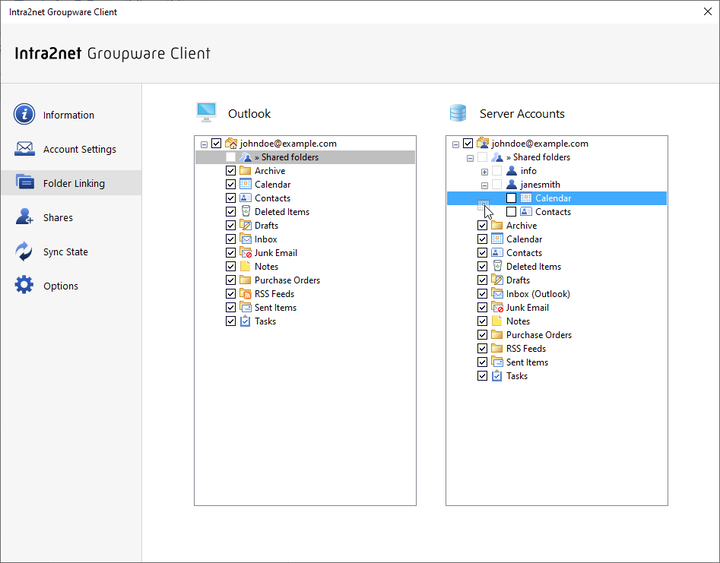The width and height of the screenshot is (720, 563).
Task: Uncheck Inbox (Outlook) in Server Accounts
Action: click(482, 293)
